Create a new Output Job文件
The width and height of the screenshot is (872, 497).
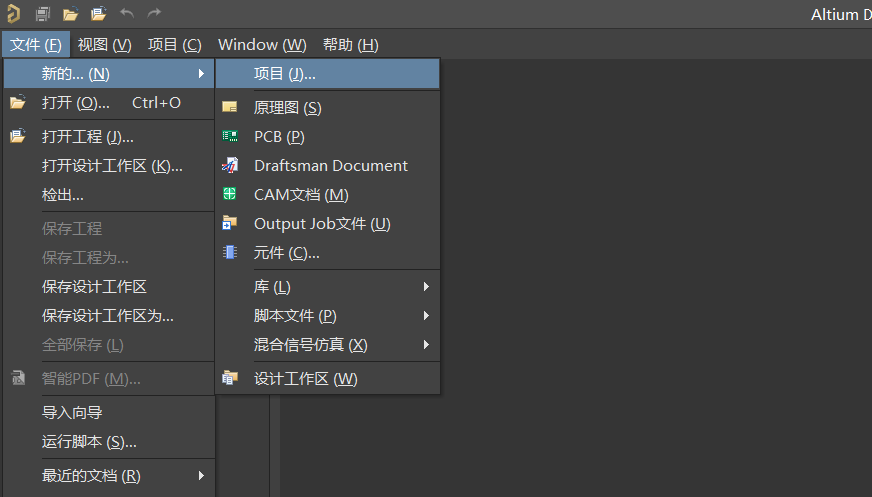click(x=321, y=224)
